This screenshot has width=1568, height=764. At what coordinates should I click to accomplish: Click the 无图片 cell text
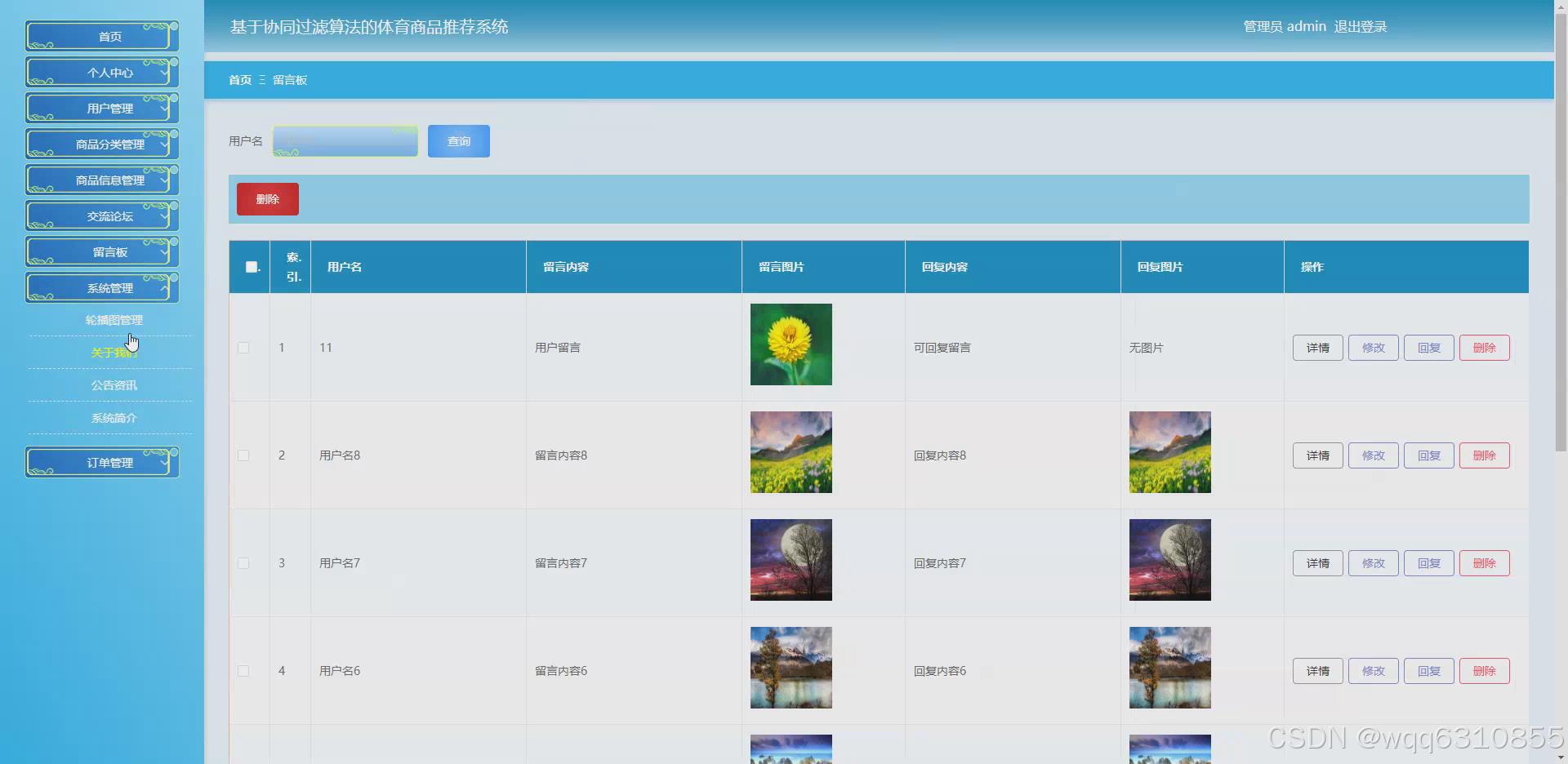click(1147, 348)
